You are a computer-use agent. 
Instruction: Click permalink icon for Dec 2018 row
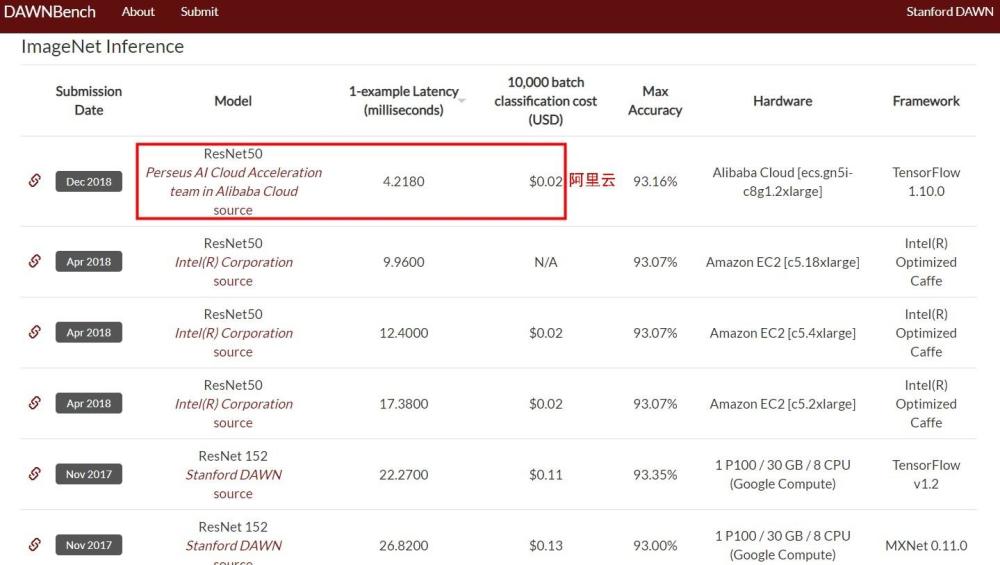point(34,181)
